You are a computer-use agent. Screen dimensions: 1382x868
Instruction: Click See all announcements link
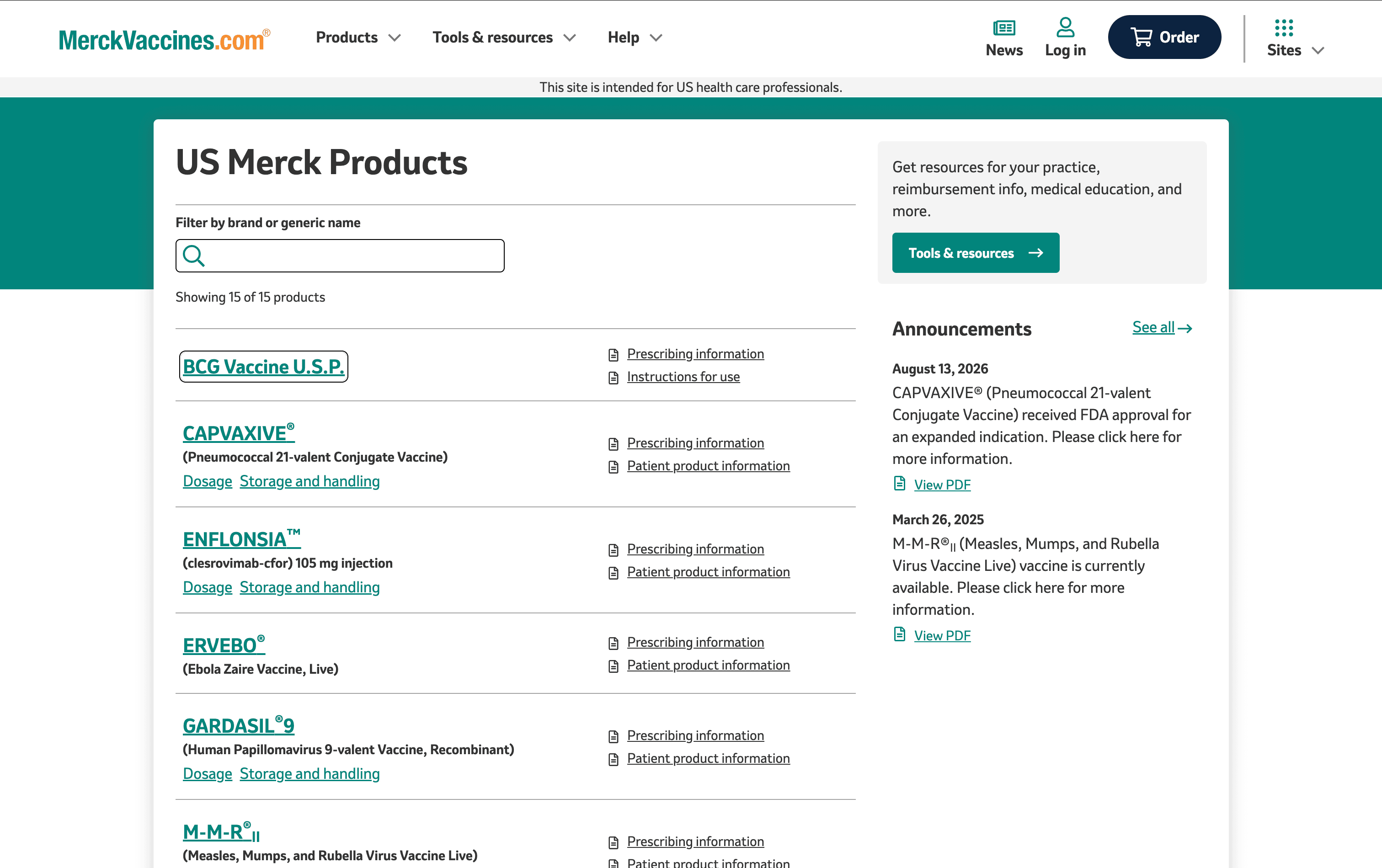(x=1153, y=327)
